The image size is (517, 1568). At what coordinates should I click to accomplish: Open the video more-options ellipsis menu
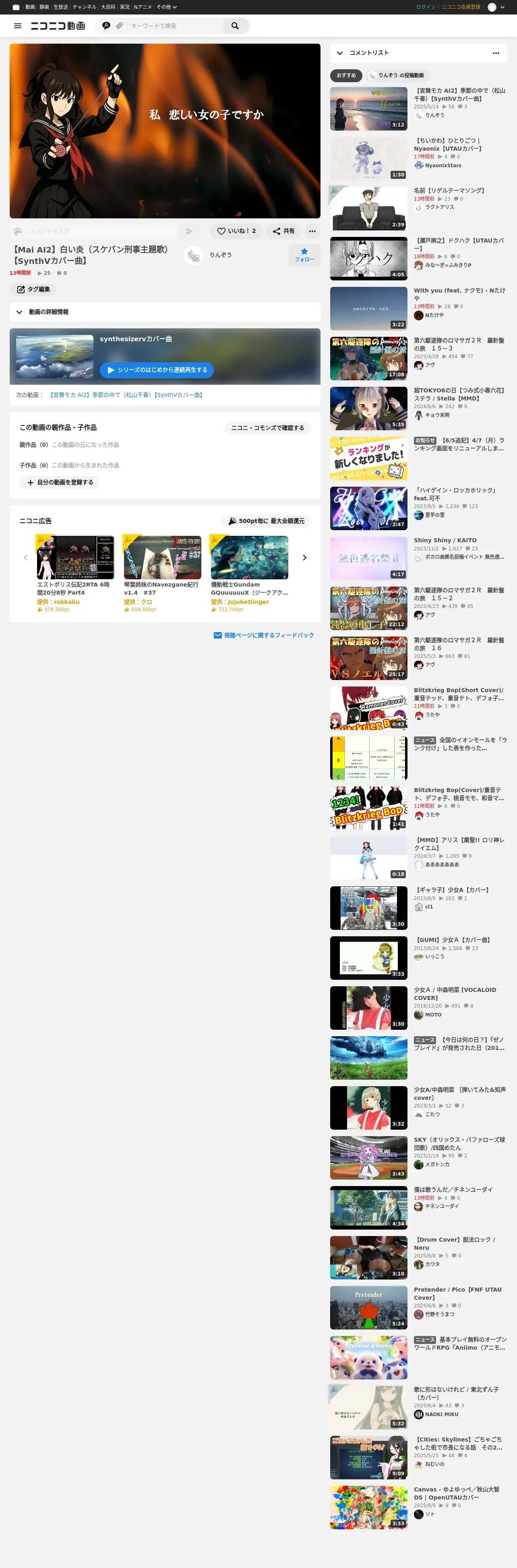point(312,231)
